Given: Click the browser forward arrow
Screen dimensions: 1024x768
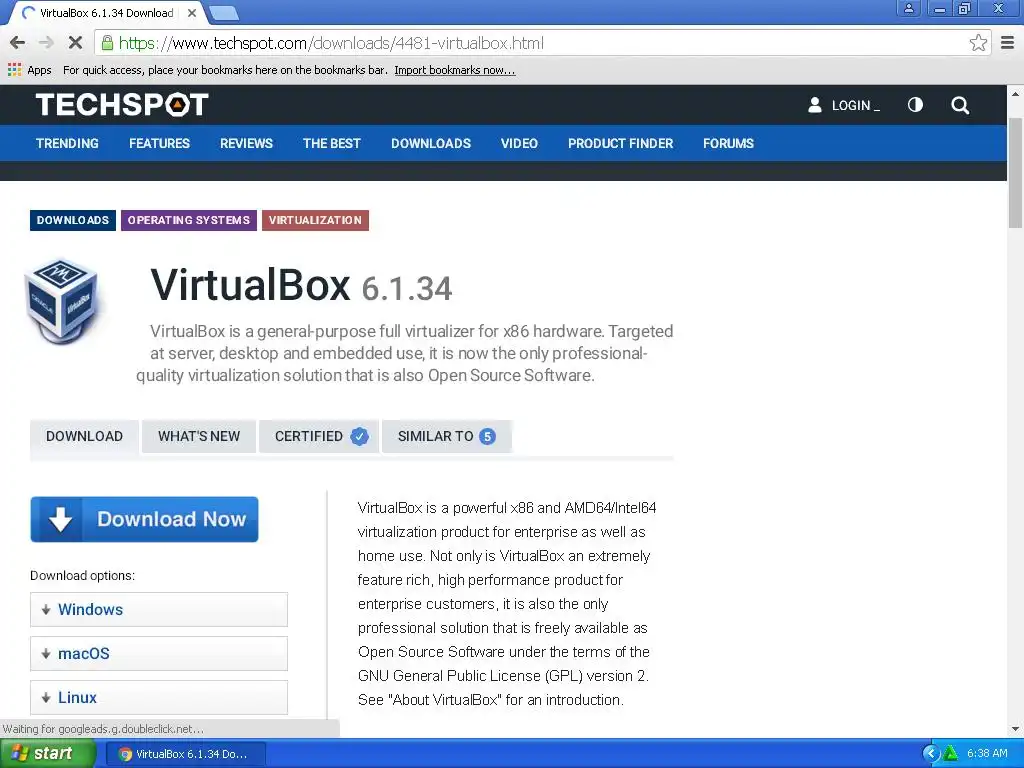Looking at the screenshot, I should click(46, 43).
